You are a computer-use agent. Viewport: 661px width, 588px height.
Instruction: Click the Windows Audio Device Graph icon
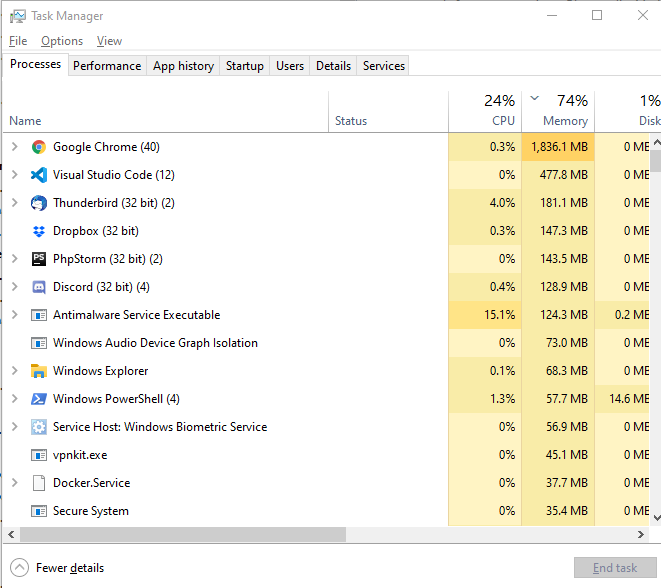pos(39,343)
